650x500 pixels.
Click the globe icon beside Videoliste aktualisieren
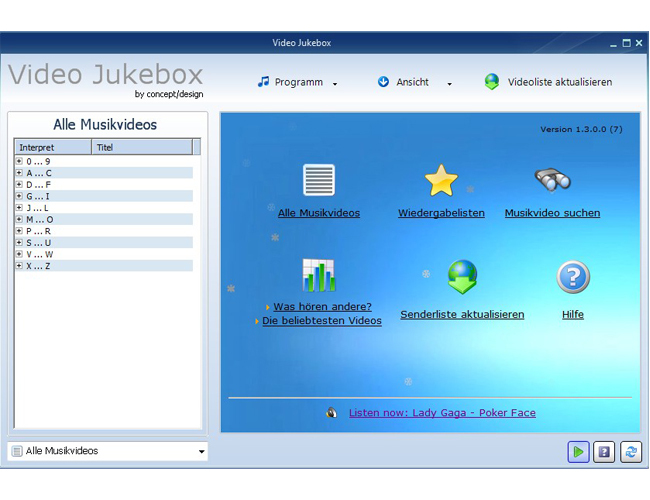[x=492, y=82]
